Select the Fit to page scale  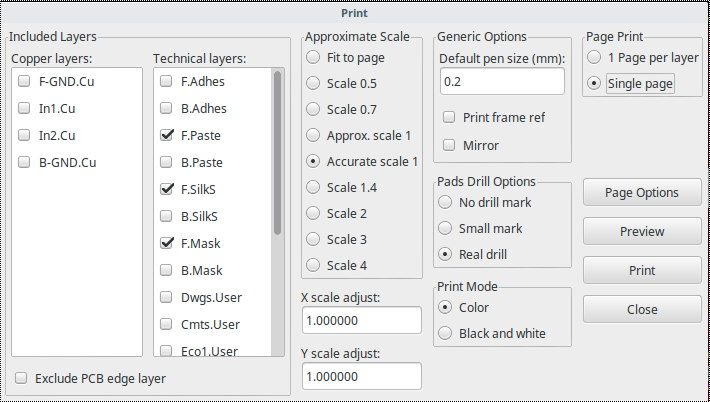click(313, 58)
